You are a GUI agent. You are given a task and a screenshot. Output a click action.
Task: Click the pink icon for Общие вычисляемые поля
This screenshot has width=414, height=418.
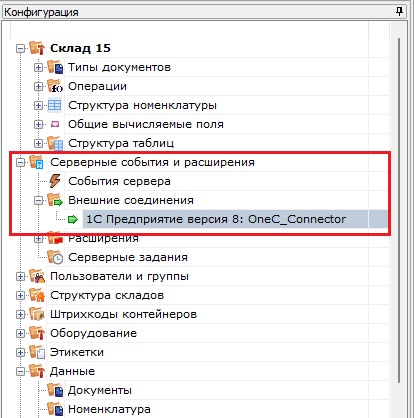(x=55, y=124)
